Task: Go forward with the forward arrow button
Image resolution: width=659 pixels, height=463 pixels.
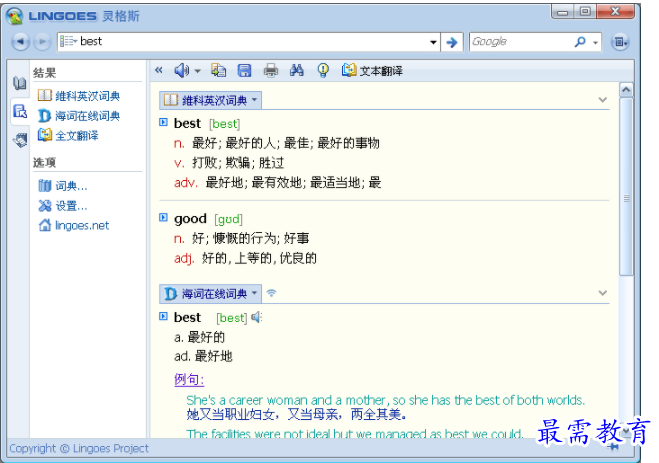Action: pos(42,42)
